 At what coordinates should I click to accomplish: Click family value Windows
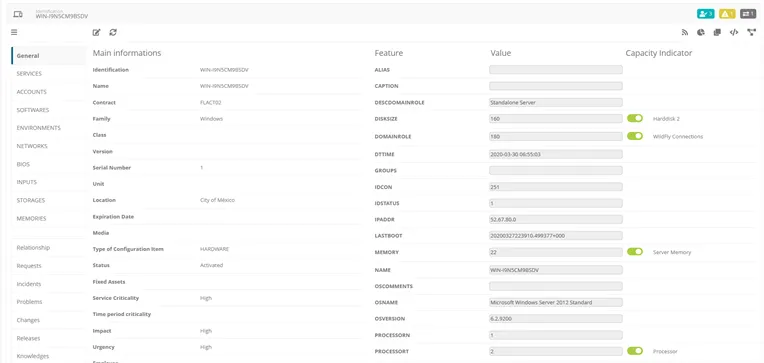pyautogui.click(x=211, y=119)
